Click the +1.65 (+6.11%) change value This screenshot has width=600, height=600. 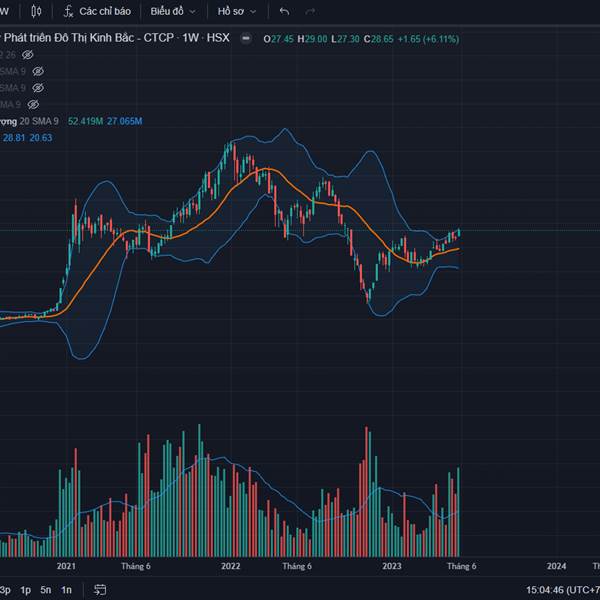[428, 39]
